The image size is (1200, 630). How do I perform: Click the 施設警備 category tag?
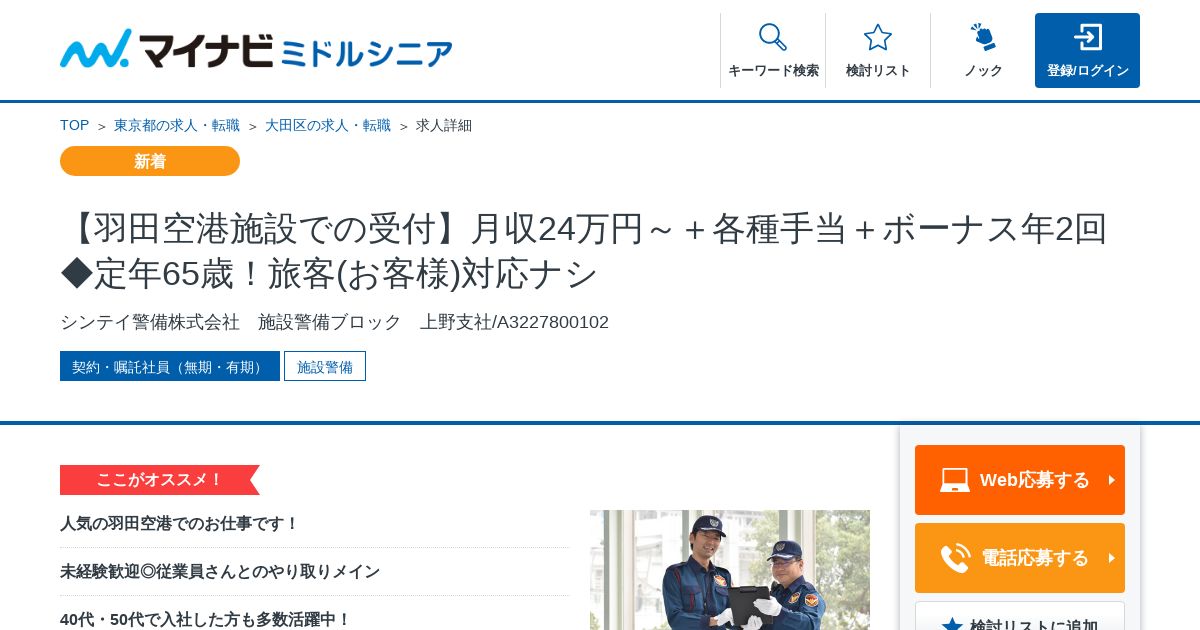[325, 366]
